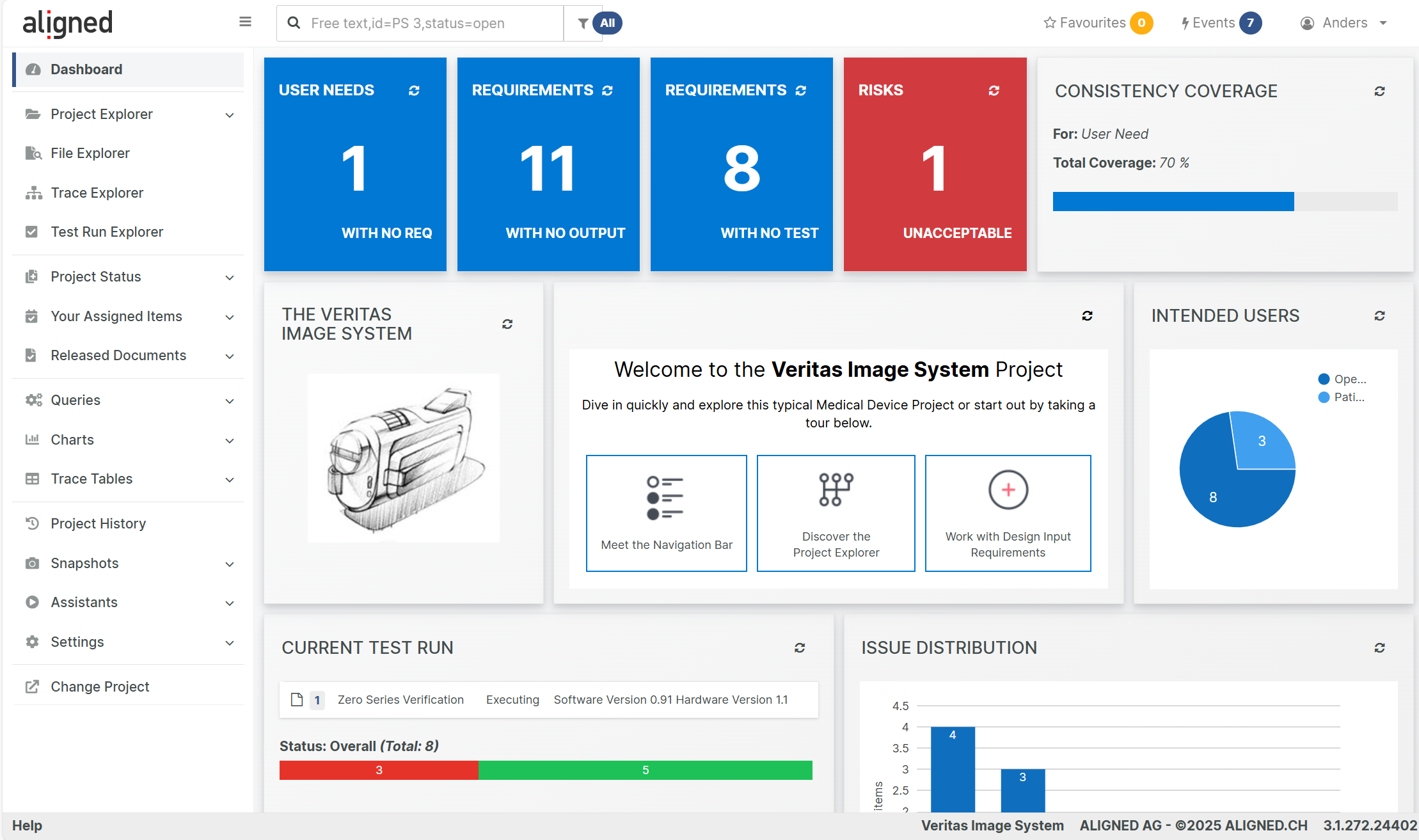The width and height of the screenshot is (1419, 840).
Task: Refresh the User Needs tile
Action: click(414, 91)
